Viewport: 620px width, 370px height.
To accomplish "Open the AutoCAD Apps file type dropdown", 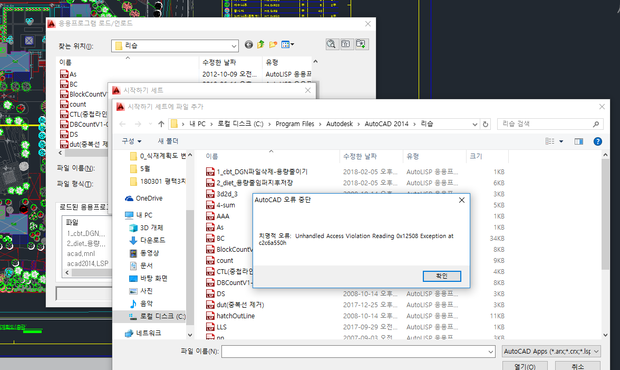I will pyautogui.click(x=552, y=351).
